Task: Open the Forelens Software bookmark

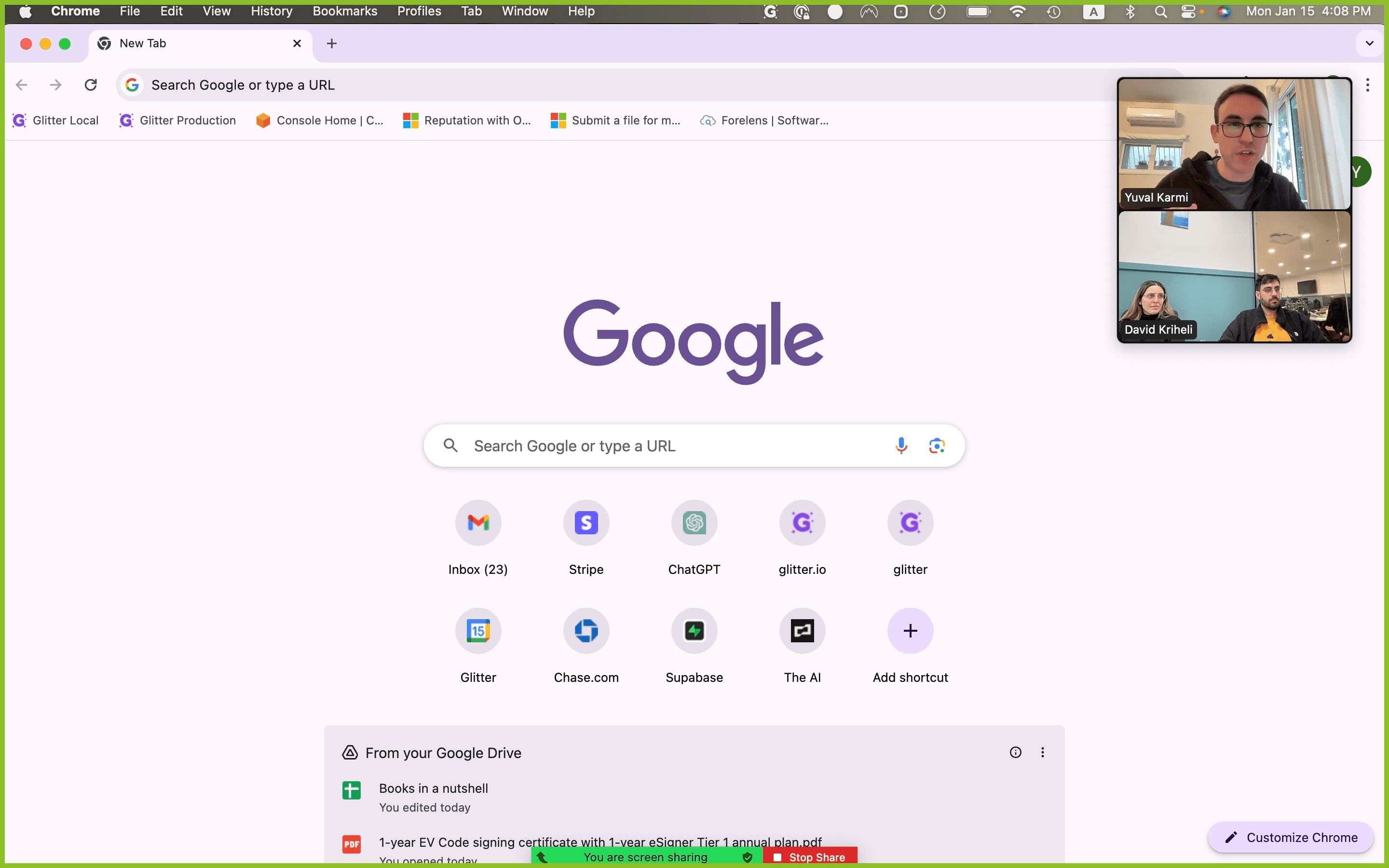Action: pos(764,120)
